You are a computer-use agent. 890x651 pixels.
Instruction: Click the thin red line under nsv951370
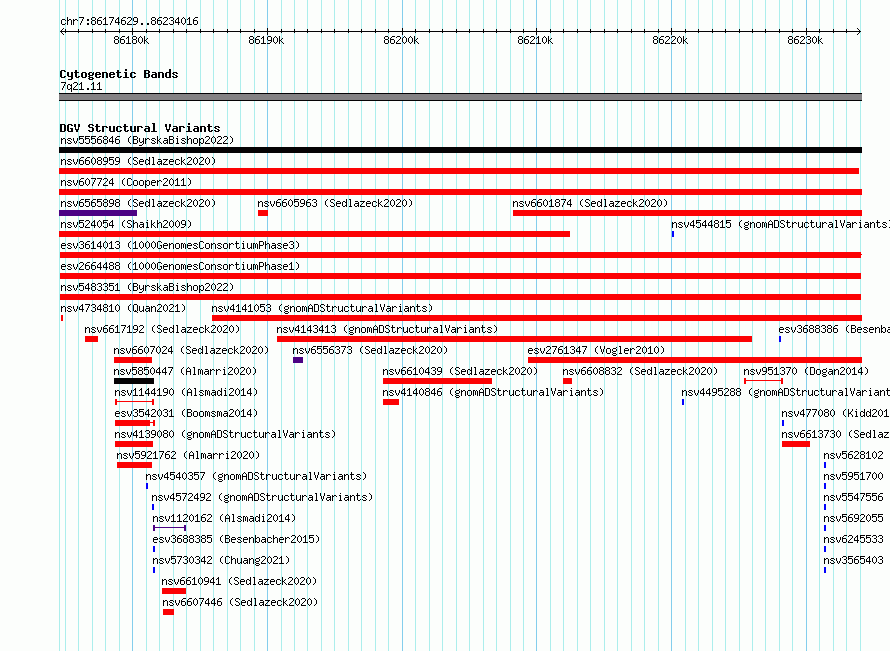763,381
